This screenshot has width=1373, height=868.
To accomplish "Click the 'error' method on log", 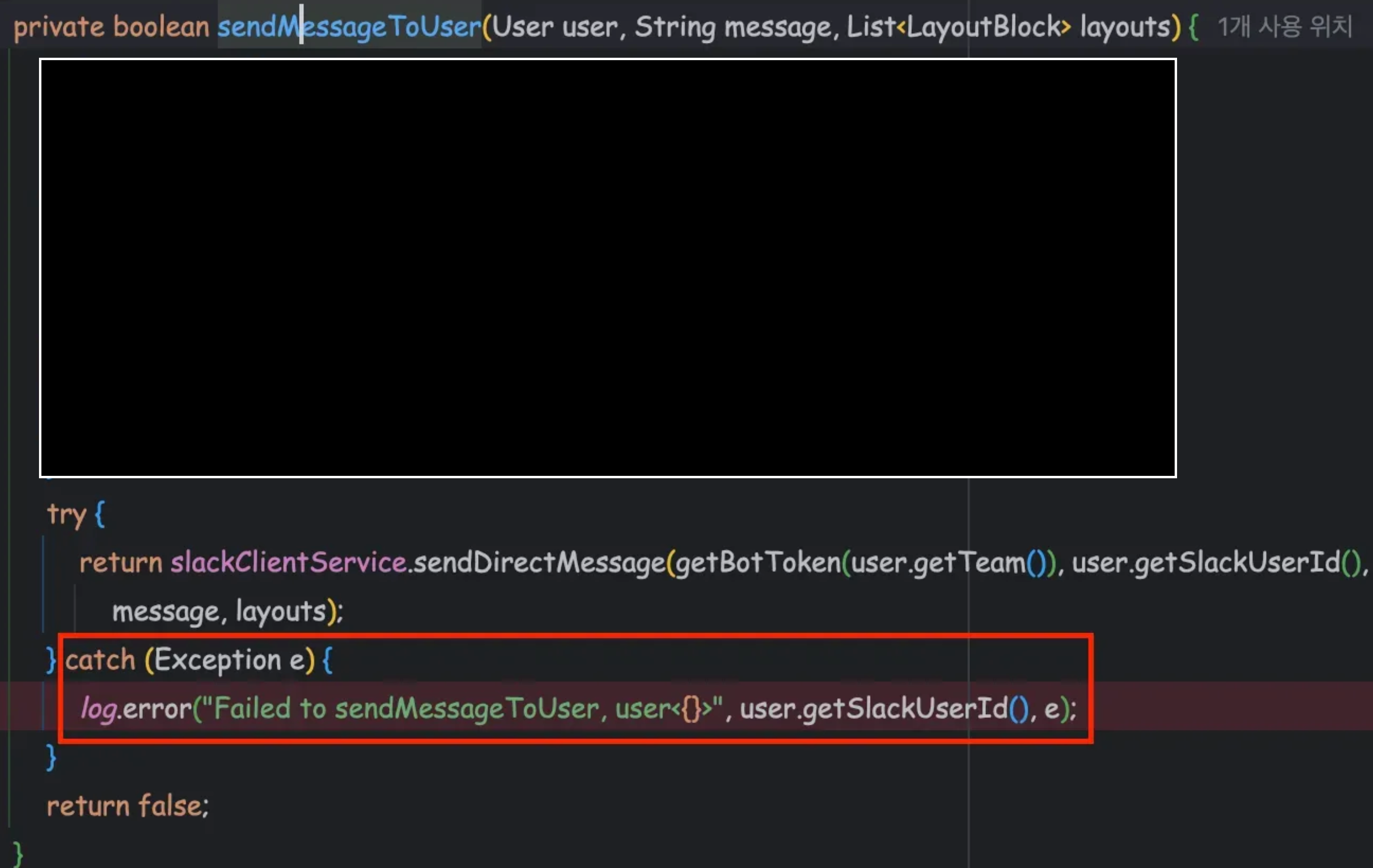I will coord(157,709).
